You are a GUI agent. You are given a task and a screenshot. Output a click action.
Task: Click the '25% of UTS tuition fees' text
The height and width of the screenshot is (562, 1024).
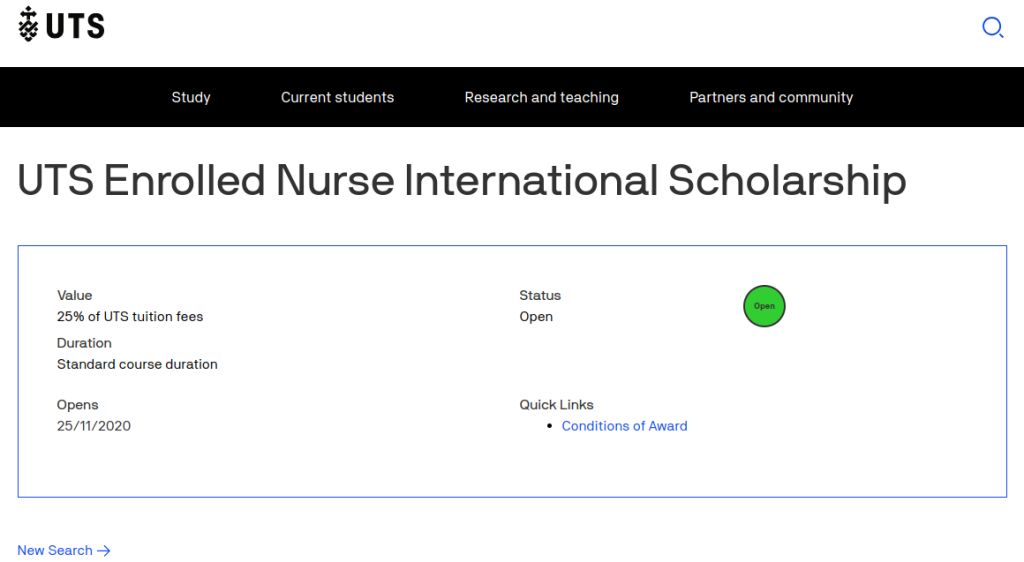point(130,317)
